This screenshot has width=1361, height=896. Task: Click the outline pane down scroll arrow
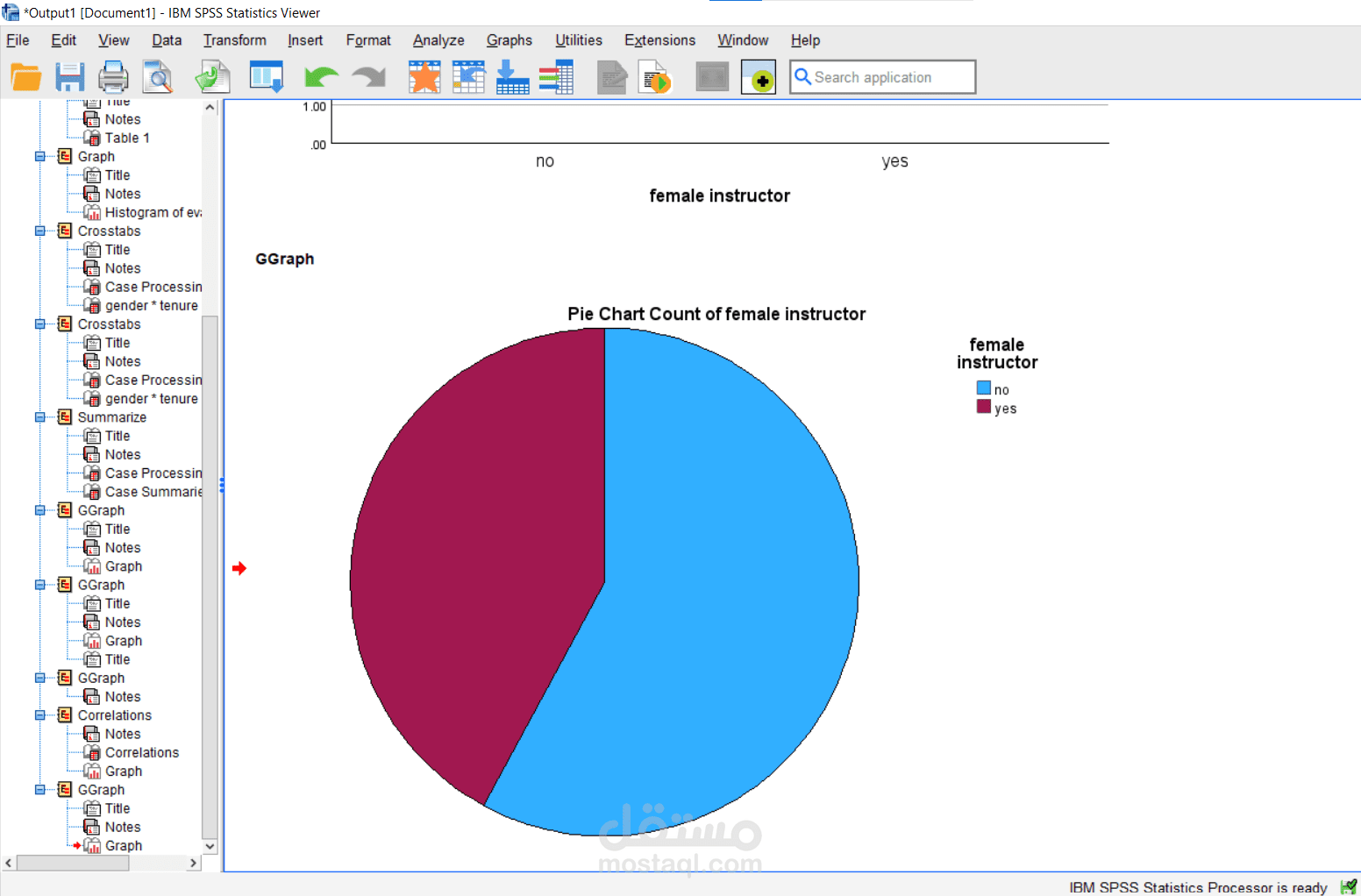(x=210, y=847)
